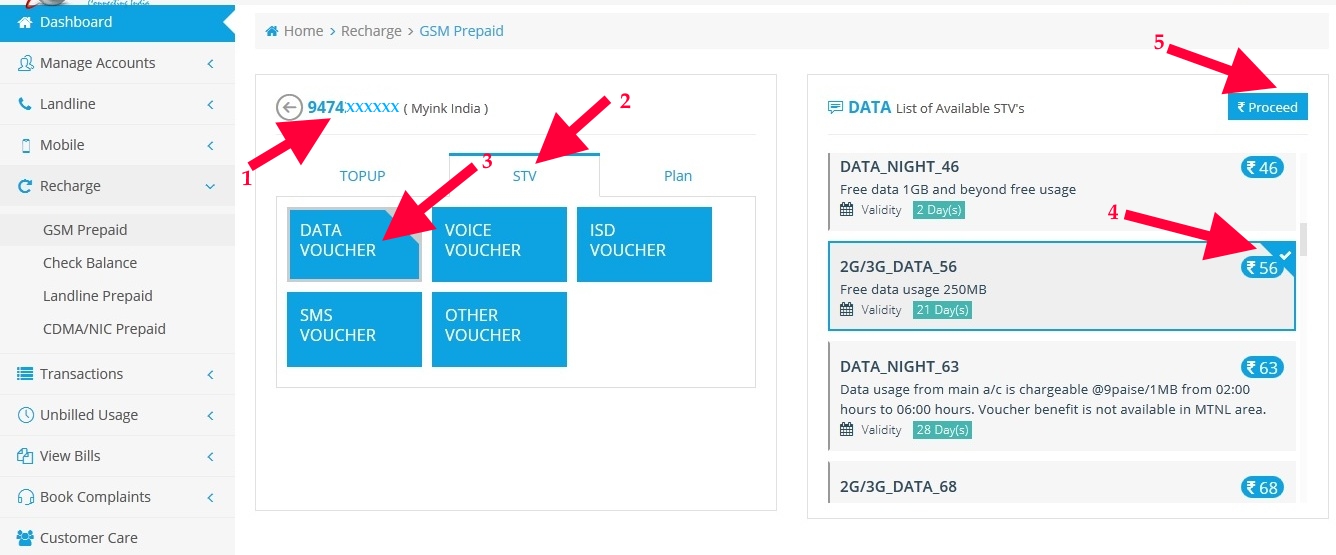
Task: Click the ₹63 price badge
Action: click(x=1263, y=368)
